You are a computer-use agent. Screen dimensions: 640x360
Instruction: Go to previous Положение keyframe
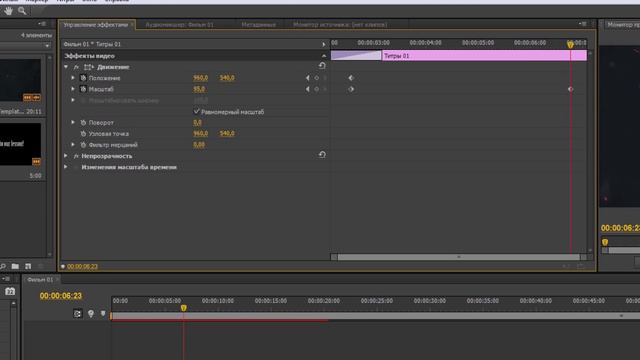pos(307,78)
